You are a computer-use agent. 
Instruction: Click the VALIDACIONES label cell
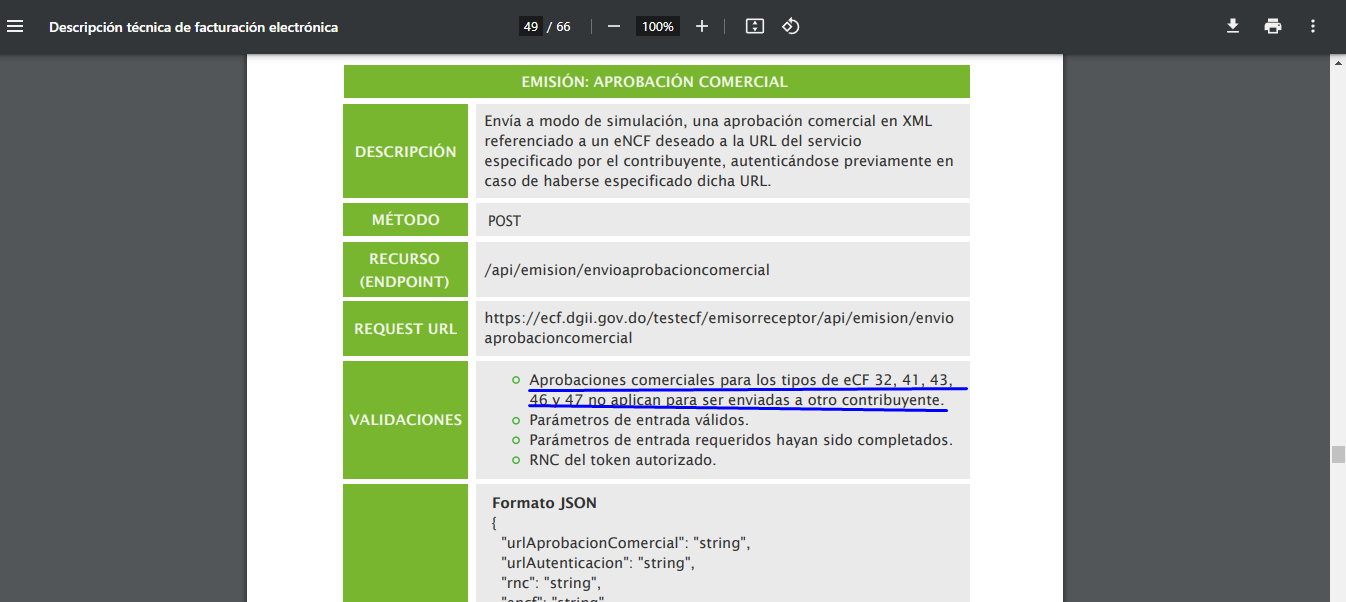click(x=406, y=420)
